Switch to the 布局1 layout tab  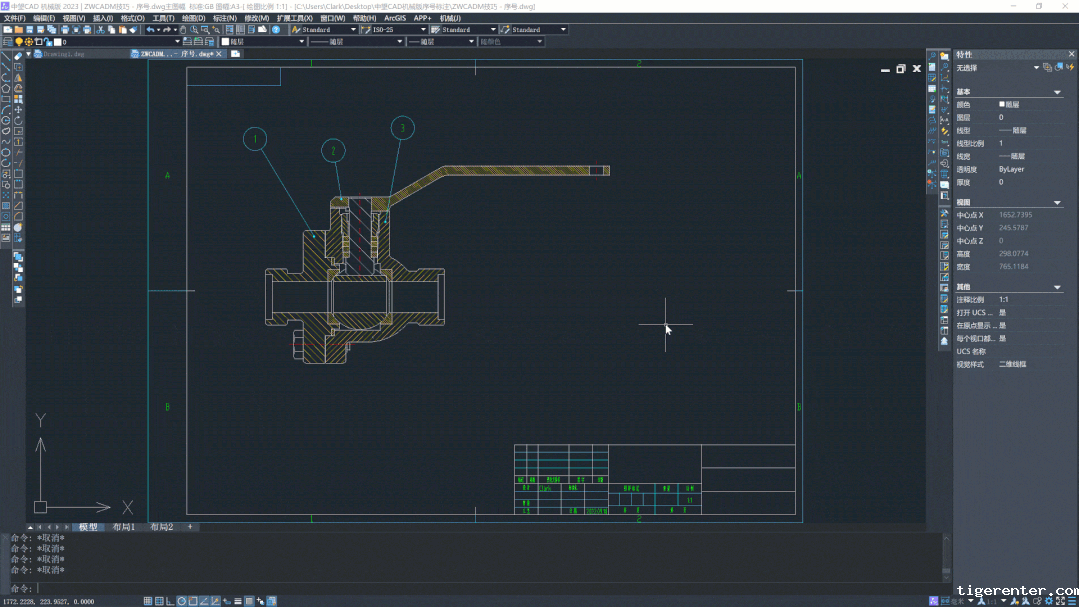pos(123,527)
